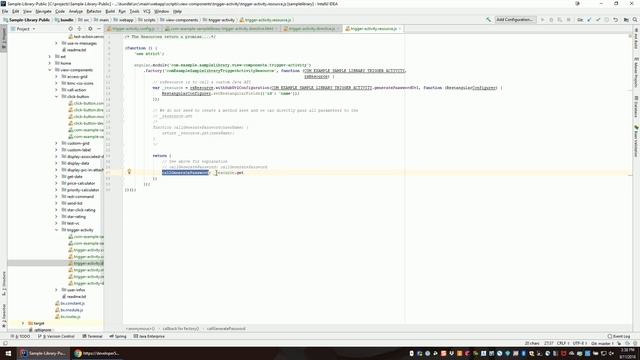Image resolution: width=640 pixels, height=360 pixels.
Task: Click the view-components breadcrumb in navigation bar
Action: tap(179, 20)
